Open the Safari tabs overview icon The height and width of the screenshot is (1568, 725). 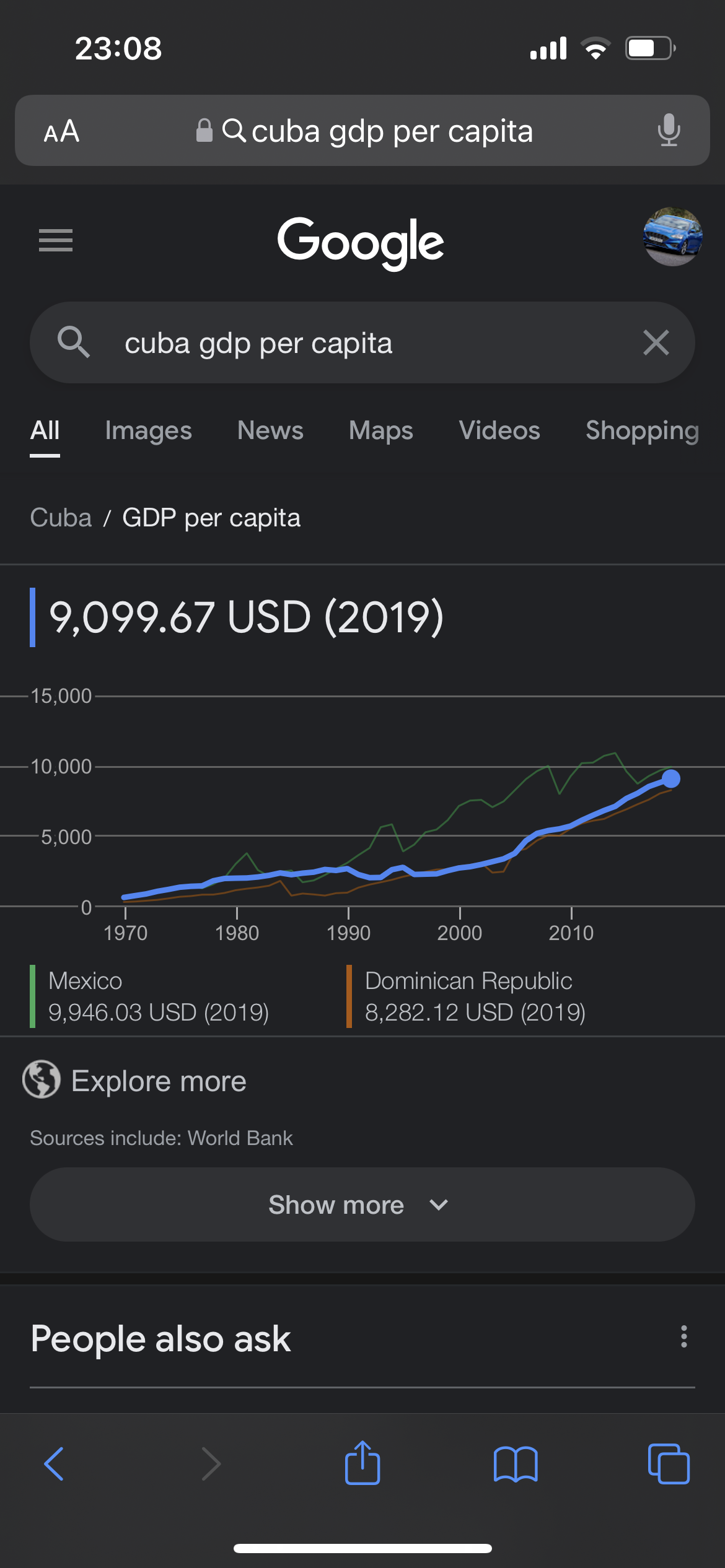669,1464
